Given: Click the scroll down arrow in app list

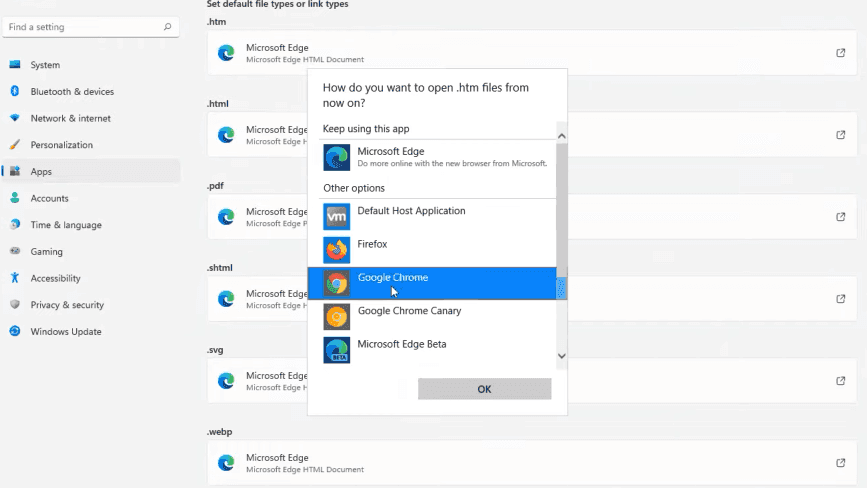Looking at the screenshot, I should tap(562, 356).
